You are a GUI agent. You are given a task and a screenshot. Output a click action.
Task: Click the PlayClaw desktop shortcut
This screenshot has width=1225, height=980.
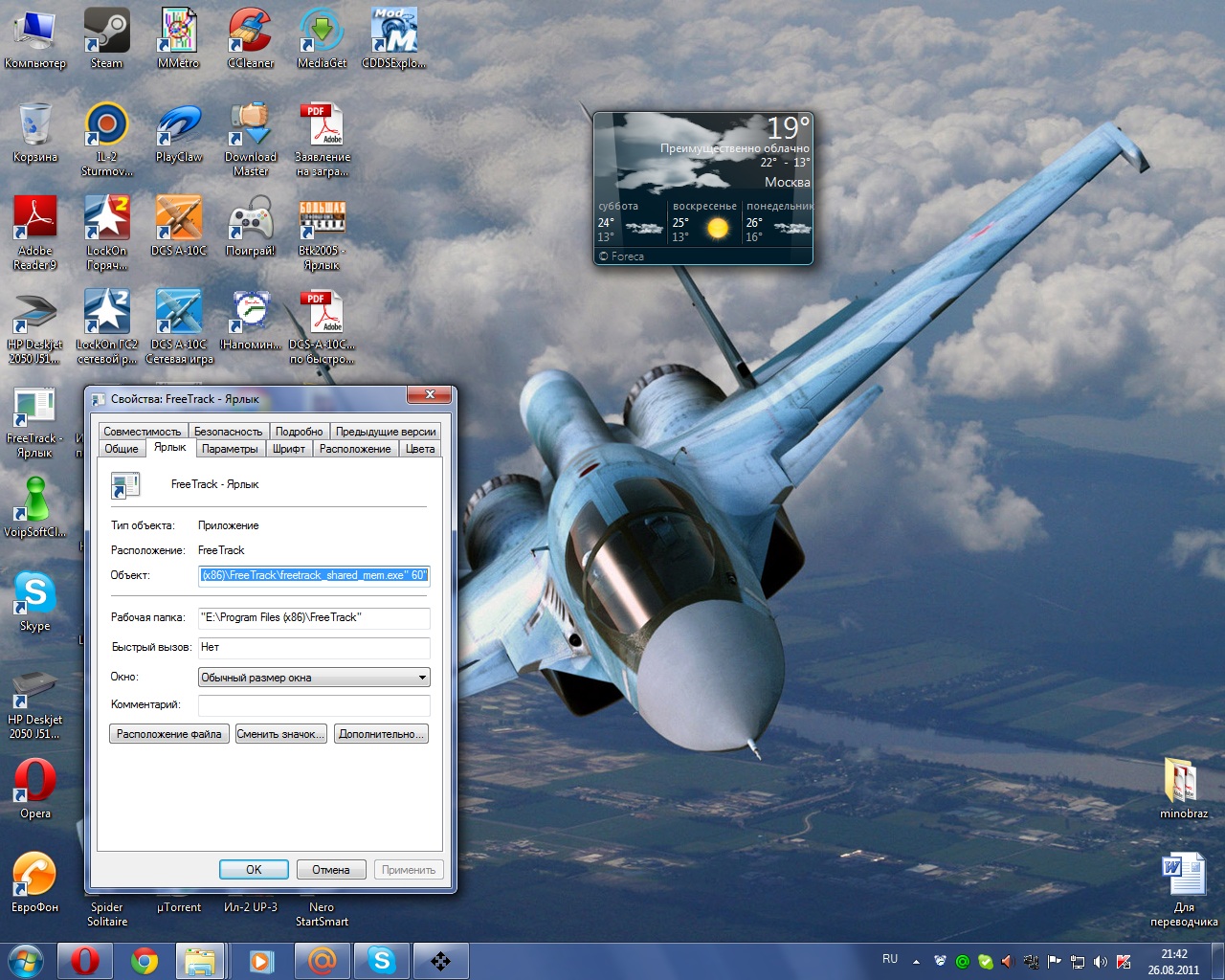(x=179, y=132)
